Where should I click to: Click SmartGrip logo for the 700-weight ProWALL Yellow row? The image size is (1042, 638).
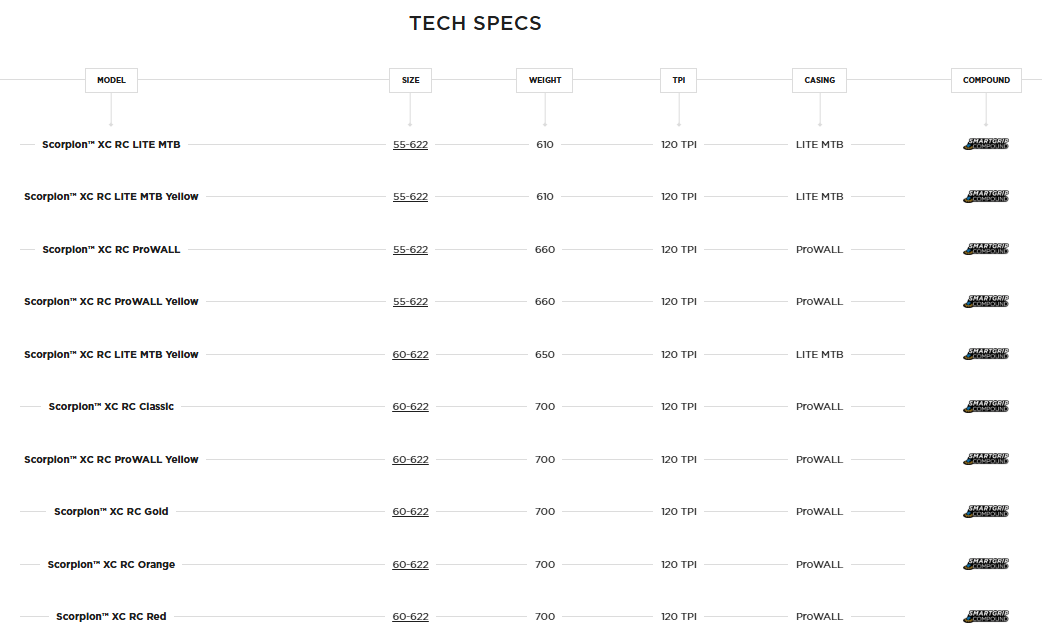[x=986, y=460]
